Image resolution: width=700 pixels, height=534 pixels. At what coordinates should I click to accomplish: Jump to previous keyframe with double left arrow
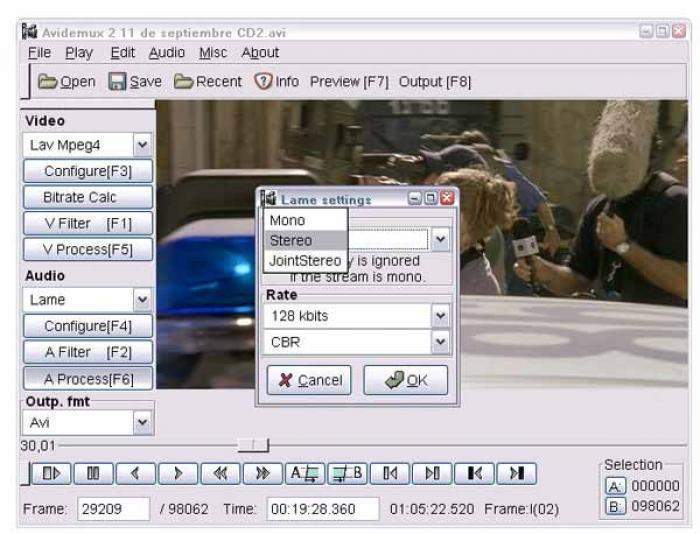pos(220,473)
